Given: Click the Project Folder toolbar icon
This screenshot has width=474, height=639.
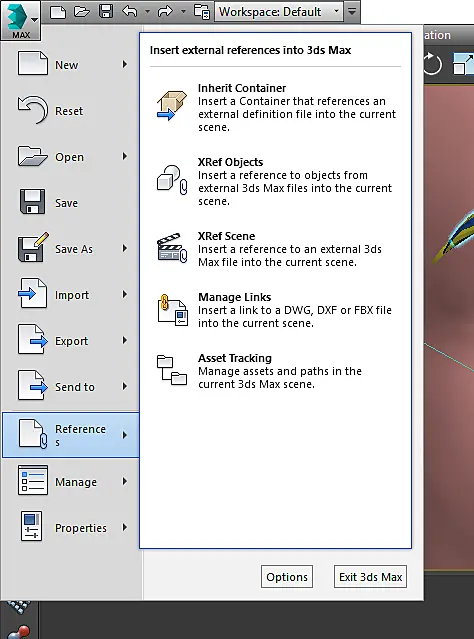Looking at the screenshot, I should pyautogui.click(x=202, y=11).
